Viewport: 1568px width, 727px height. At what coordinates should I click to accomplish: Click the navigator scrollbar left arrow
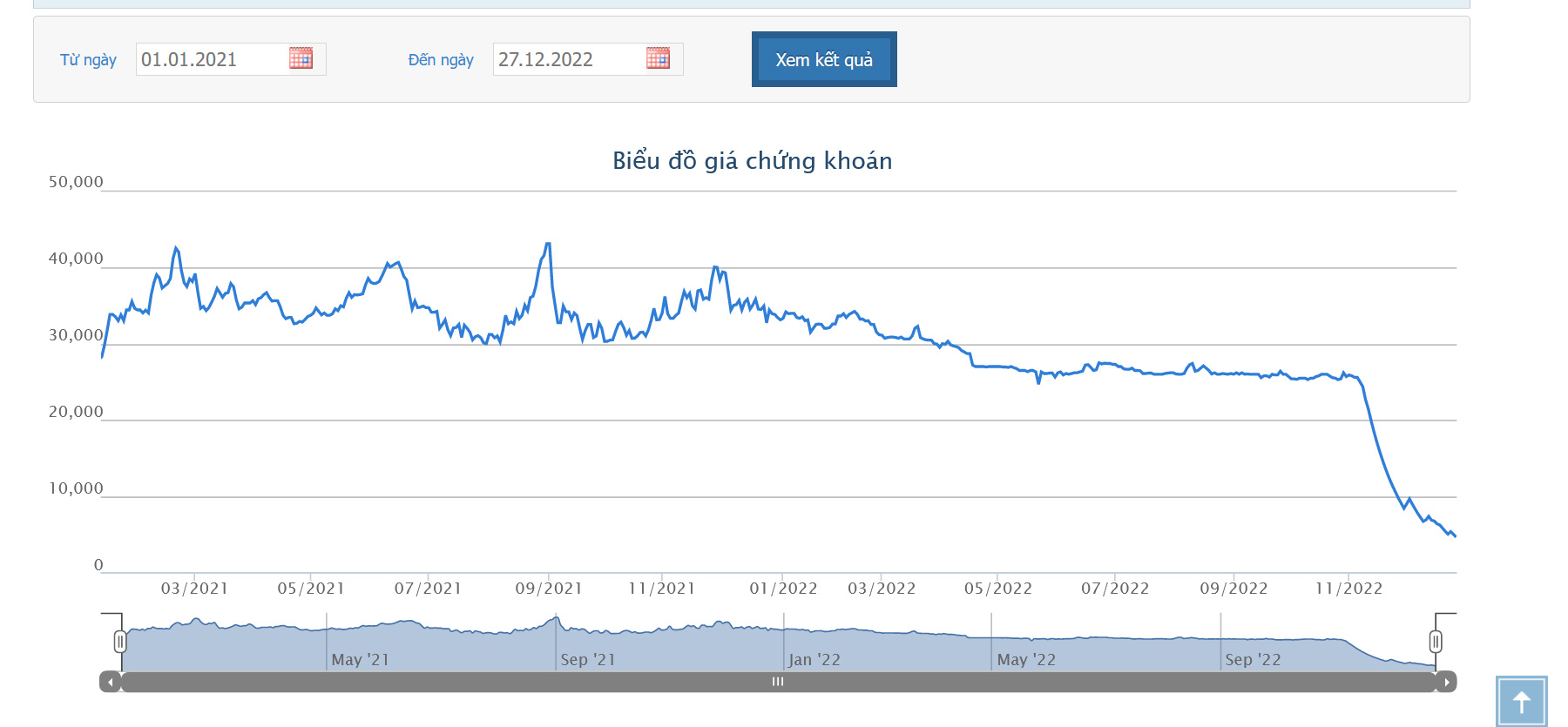[110, 682]
